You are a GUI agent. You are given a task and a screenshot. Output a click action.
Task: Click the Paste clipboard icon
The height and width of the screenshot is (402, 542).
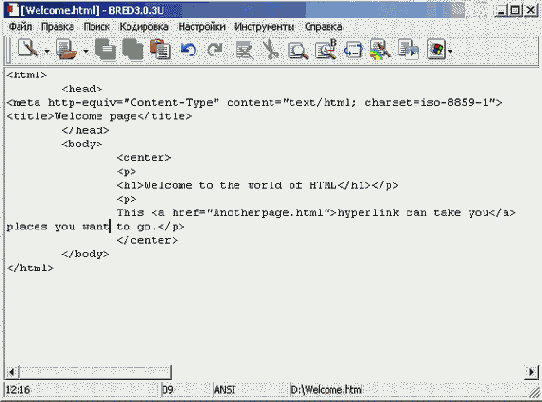[160, 49]
